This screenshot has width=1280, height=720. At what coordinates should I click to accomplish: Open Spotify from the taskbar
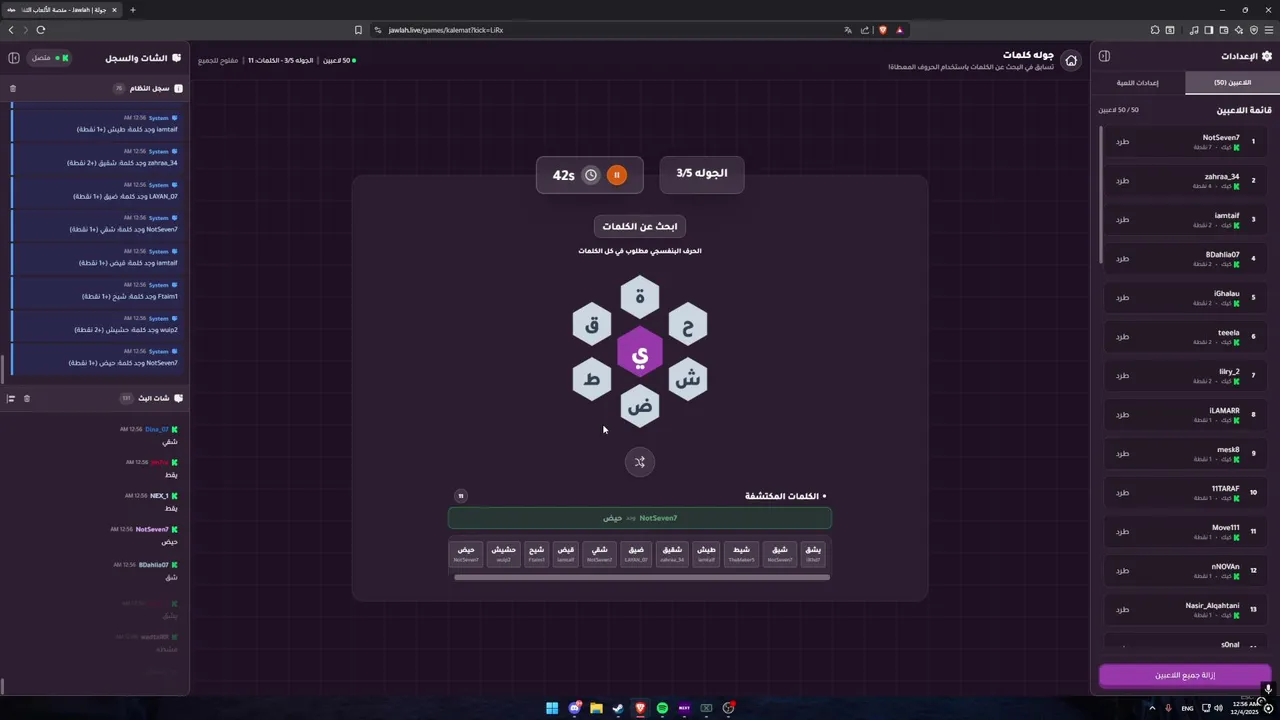pyautogui.click(x=662, y=708)
